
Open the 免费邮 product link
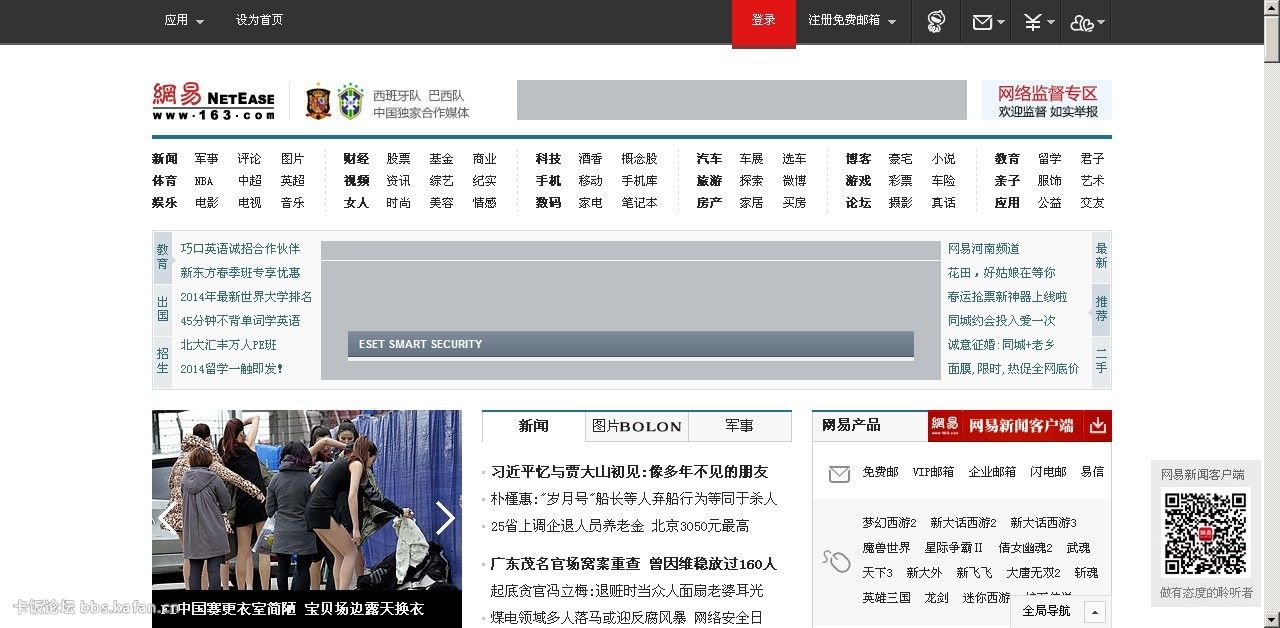881,472
